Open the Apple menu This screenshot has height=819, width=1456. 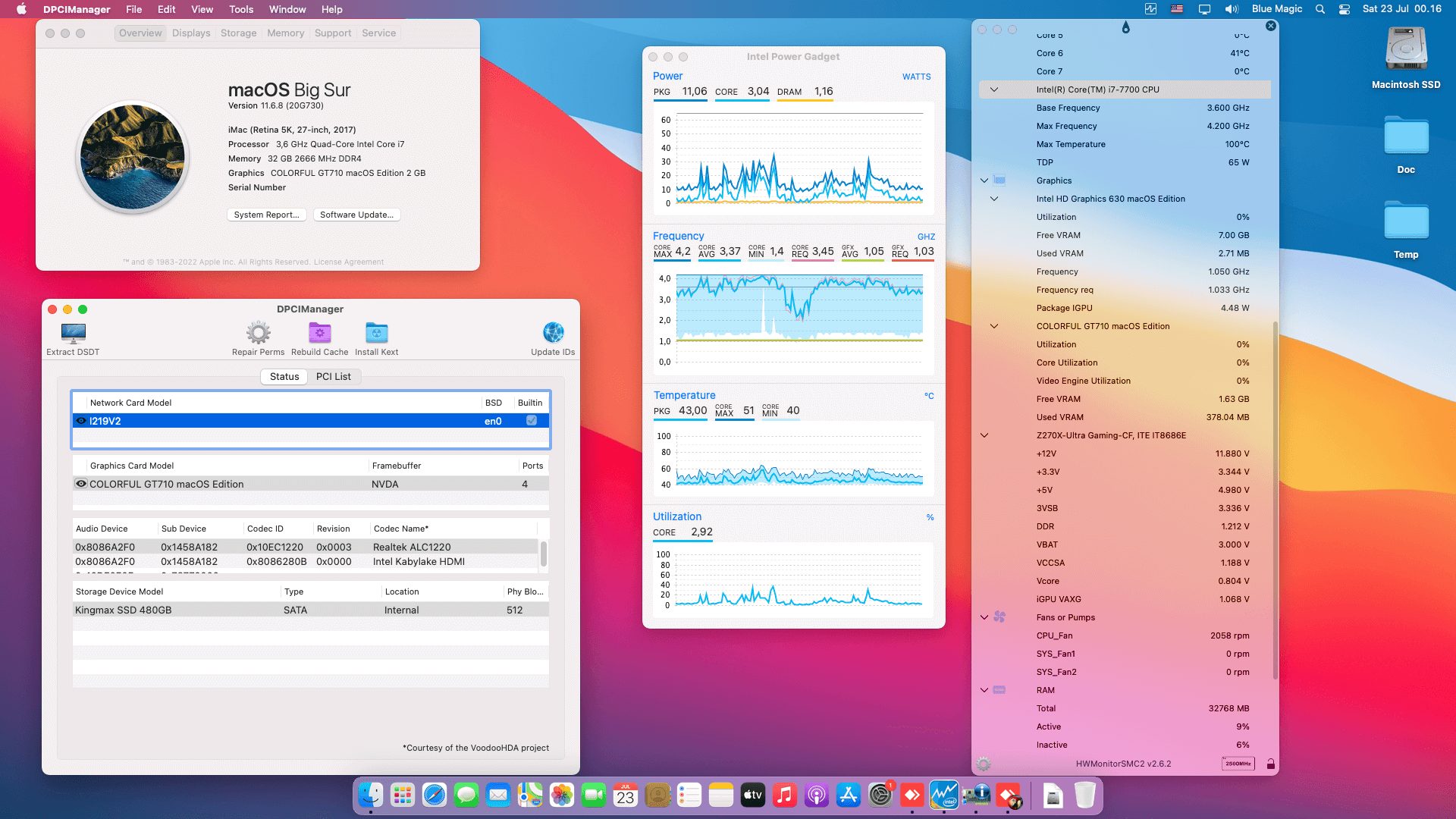(21, 9)
